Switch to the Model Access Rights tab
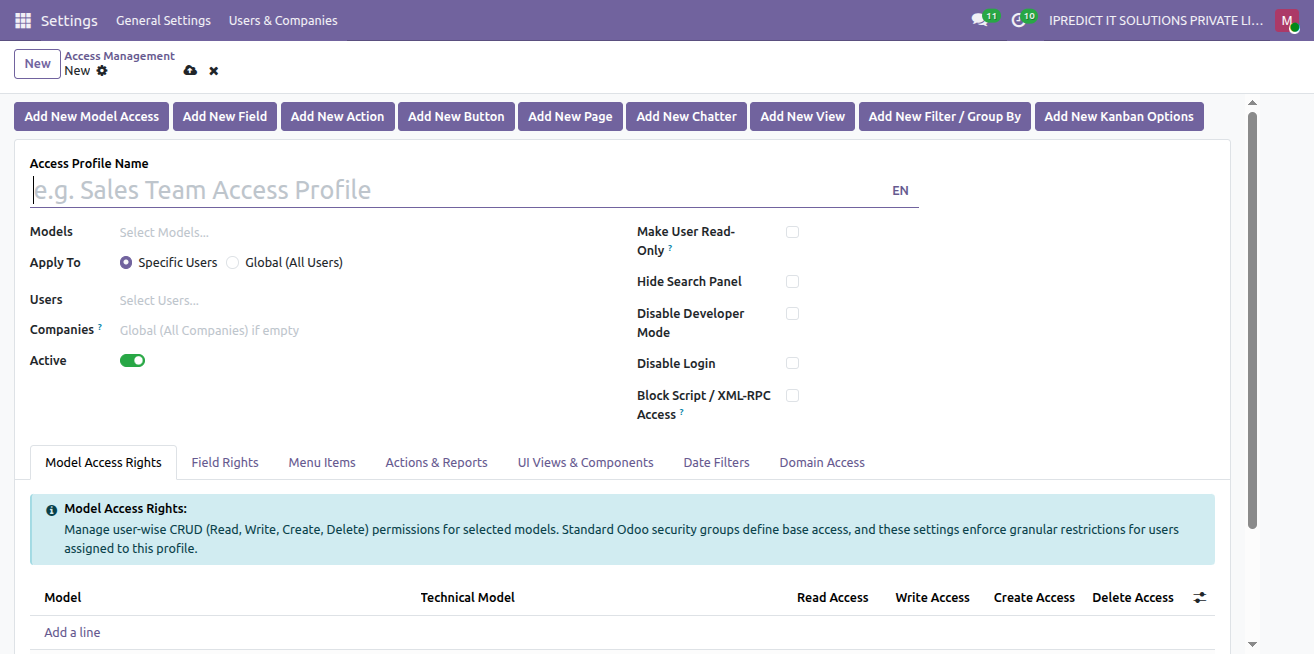 click(103, 462)
